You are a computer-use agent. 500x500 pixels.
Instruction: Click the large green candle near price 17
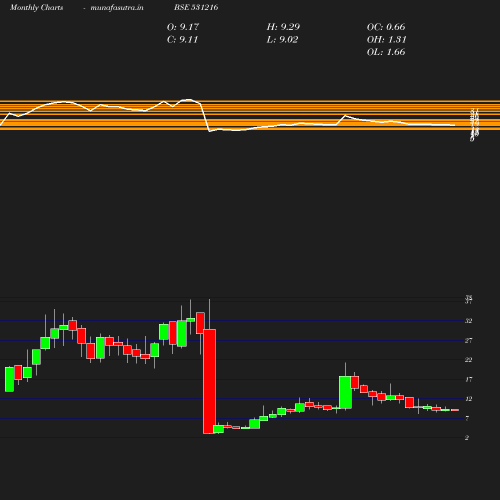pos(345,392)
